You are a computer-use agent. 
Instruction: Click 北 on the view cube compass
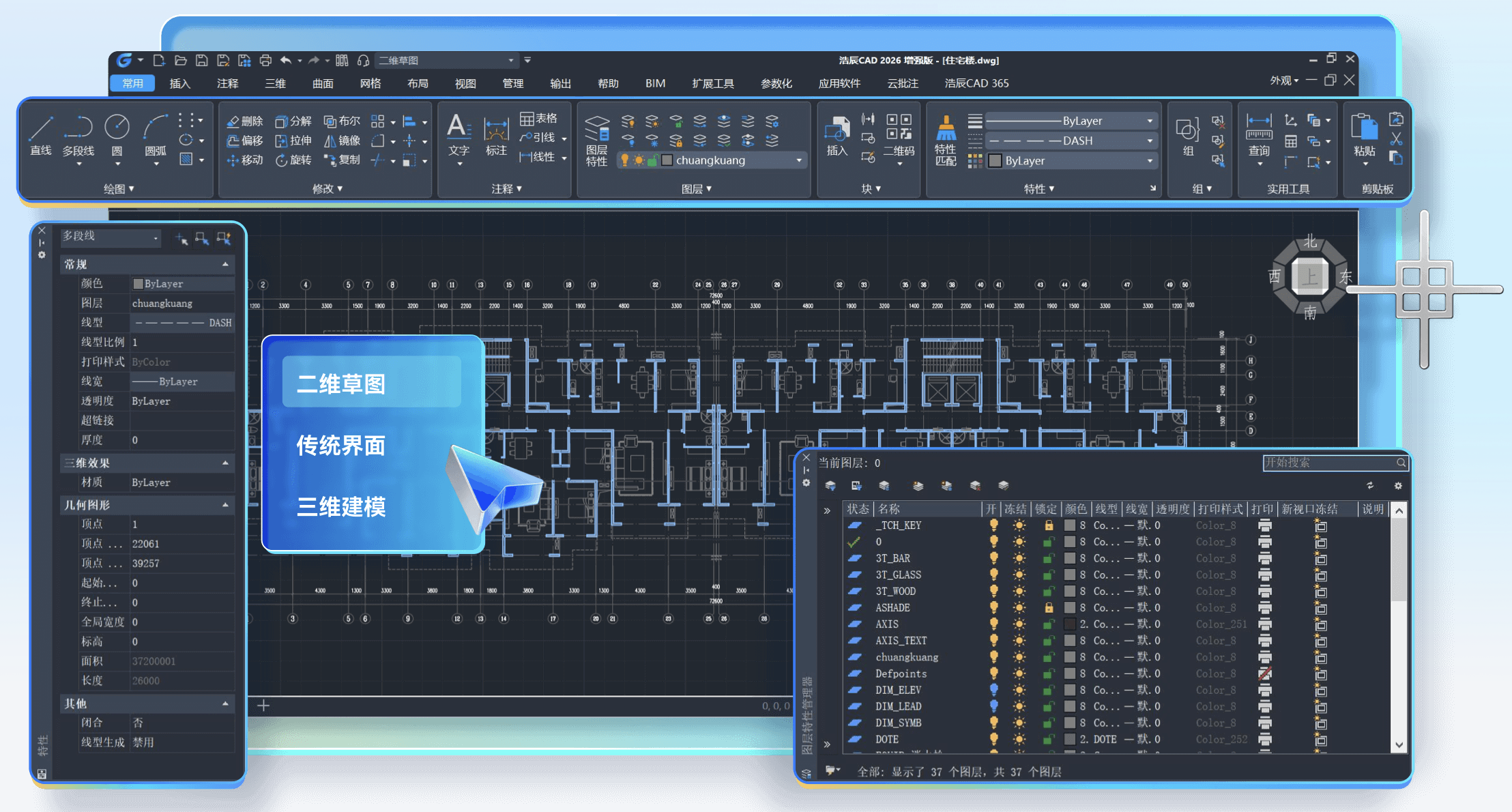(1310, 242)
